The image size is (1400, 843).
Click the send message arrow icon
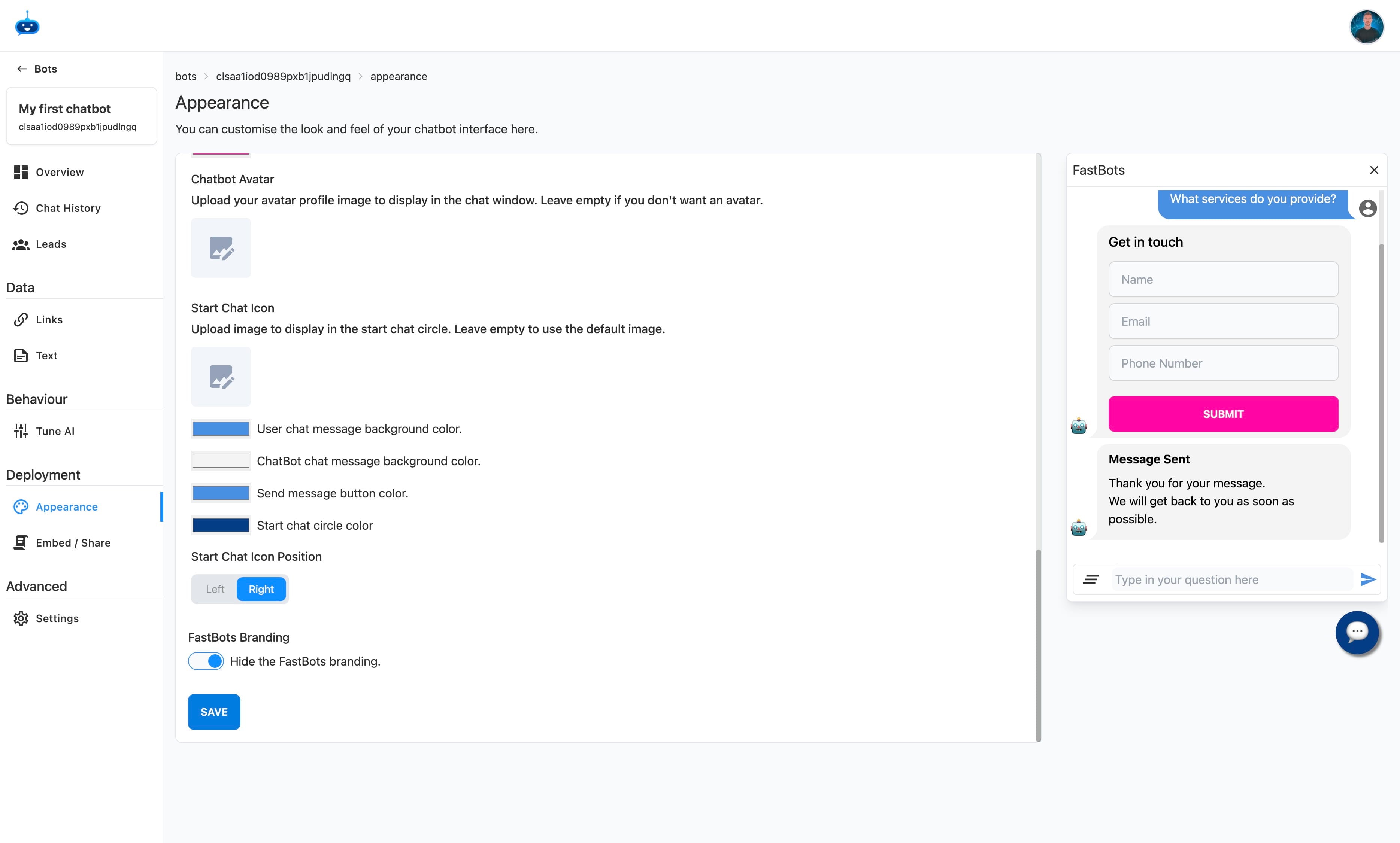1368,579
